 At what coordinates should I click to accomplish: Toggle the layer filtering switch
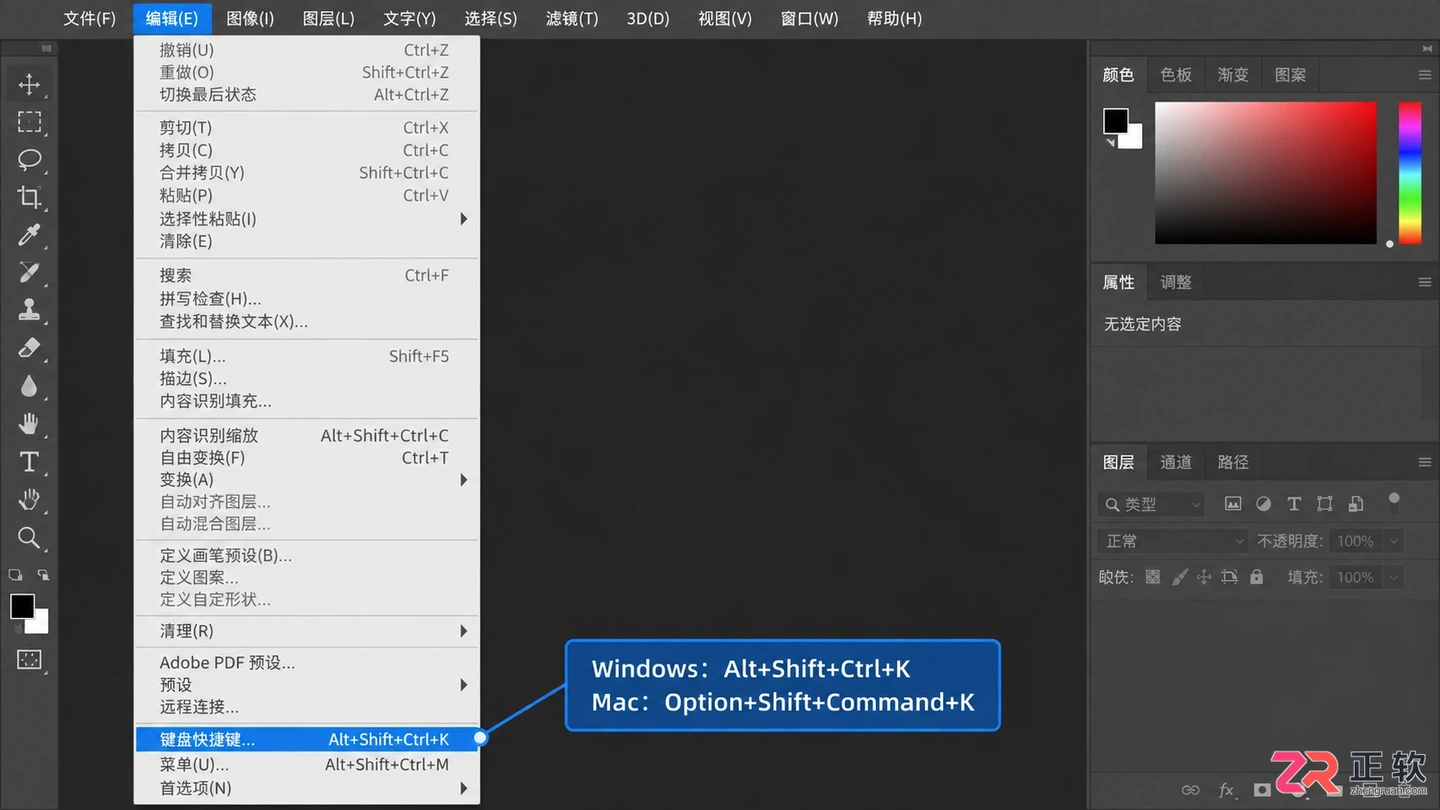point(1394,501)
